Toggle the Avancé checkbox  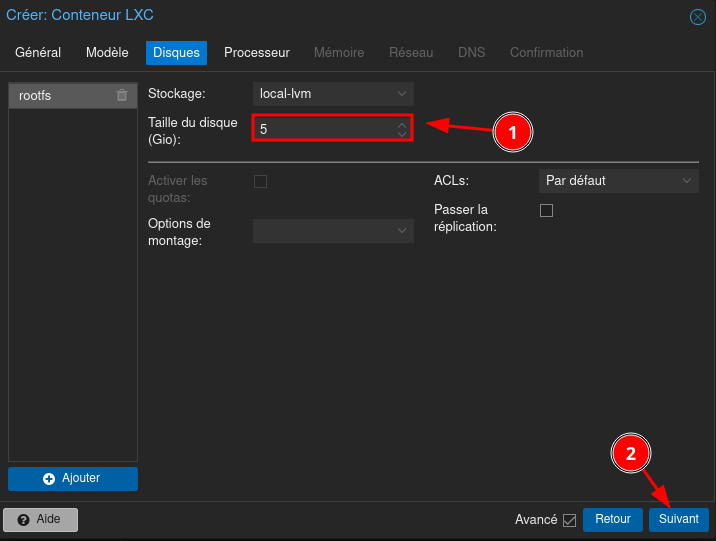click(x=570, y=520)
